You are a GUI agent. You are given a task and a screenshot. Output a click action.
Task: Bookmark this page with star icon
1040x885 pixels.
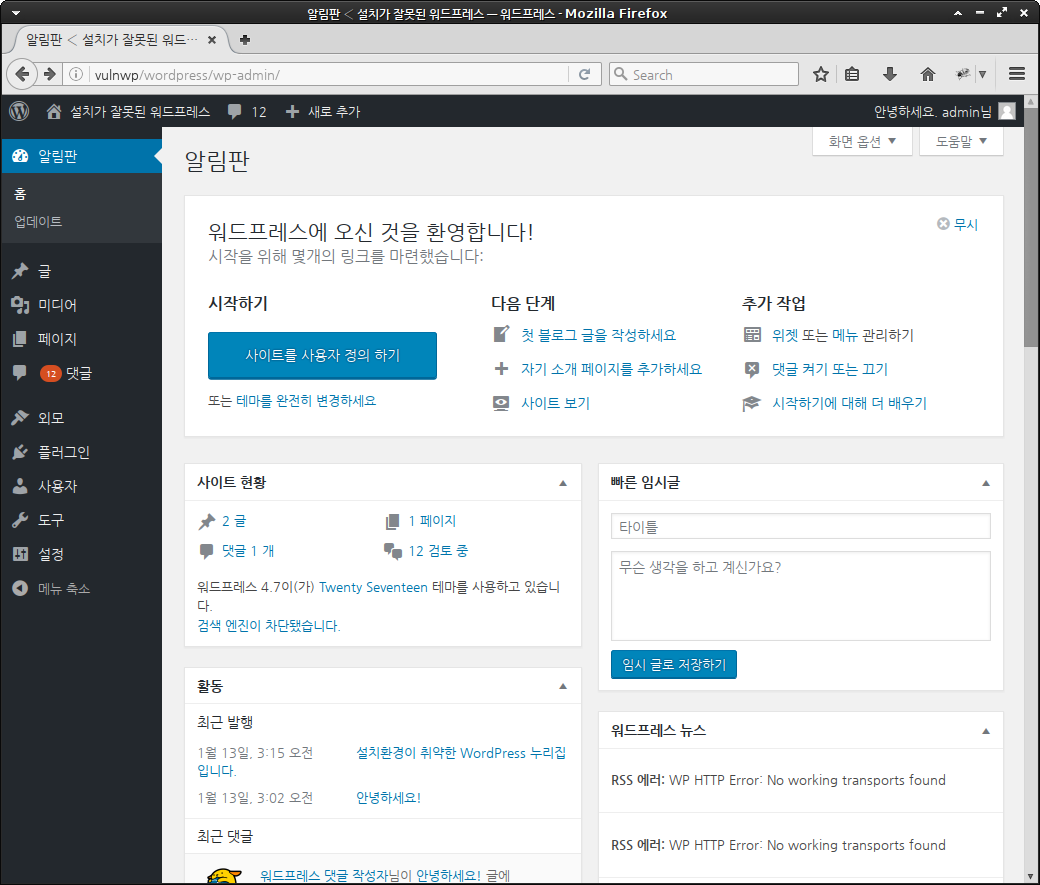pos(821,74)
